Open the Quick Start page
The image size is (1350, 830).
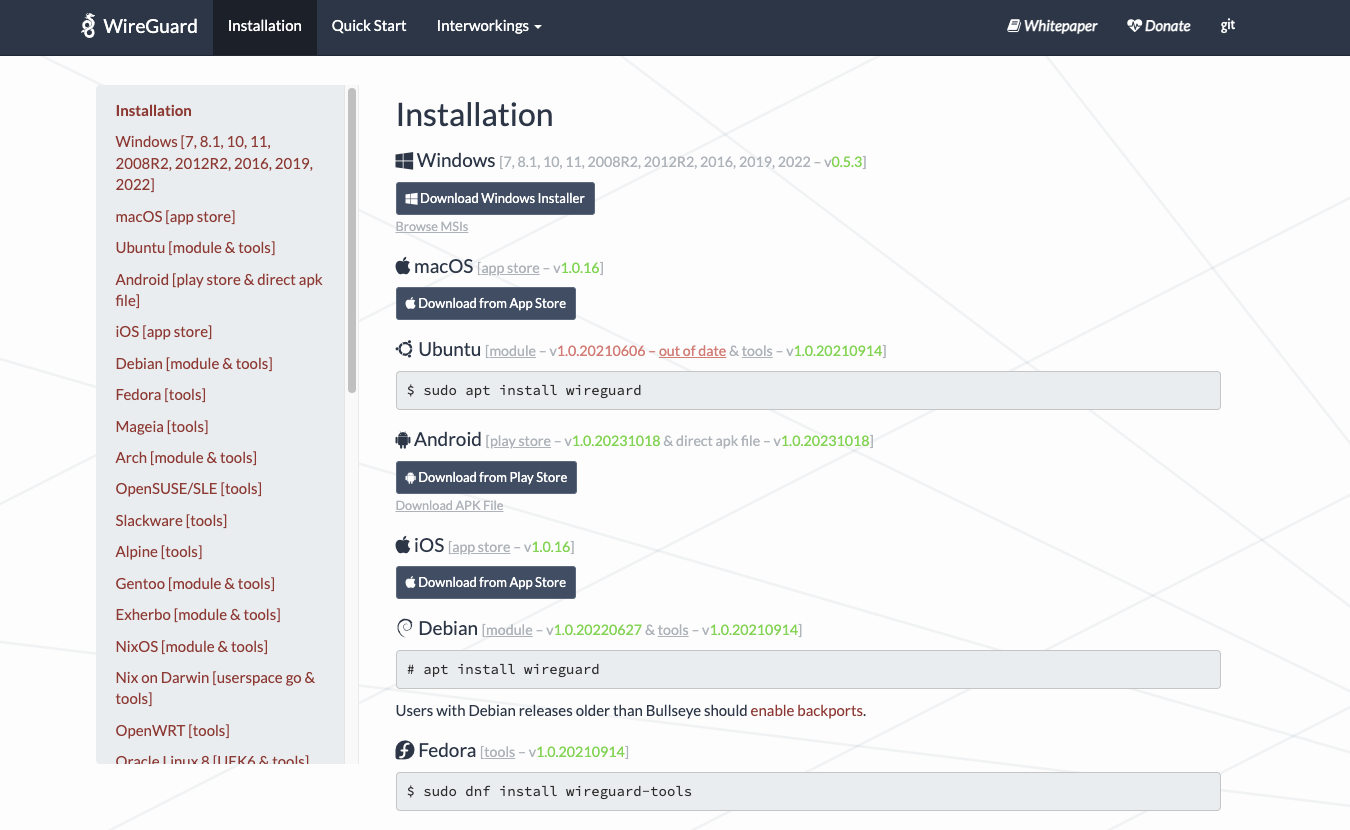(x=369, y=26)
